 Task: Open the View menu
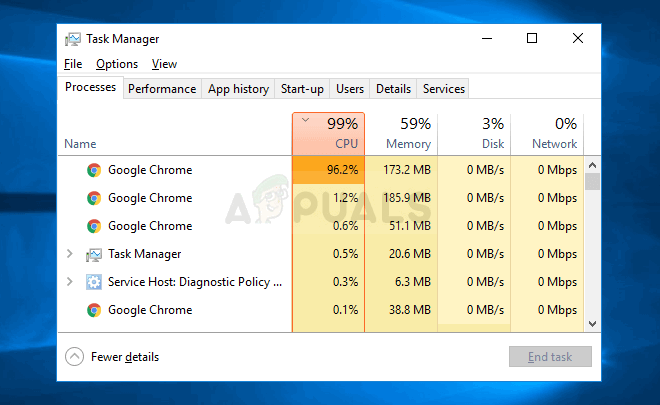point(164,64)
